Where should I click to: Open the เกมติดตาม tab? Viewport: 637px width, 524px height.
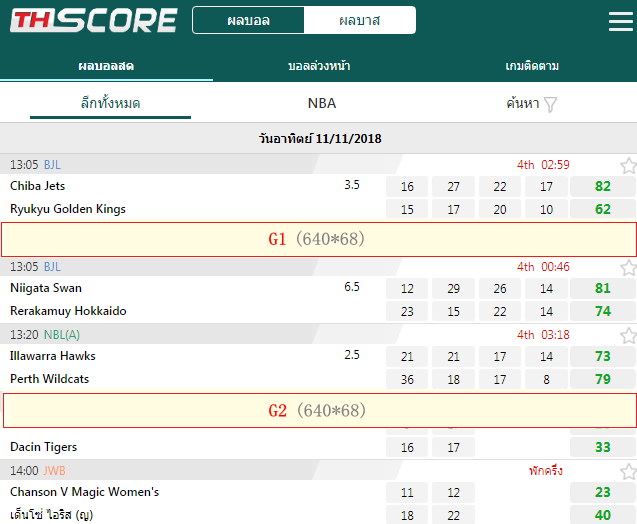pyautogui.click(x=531, y=66)
